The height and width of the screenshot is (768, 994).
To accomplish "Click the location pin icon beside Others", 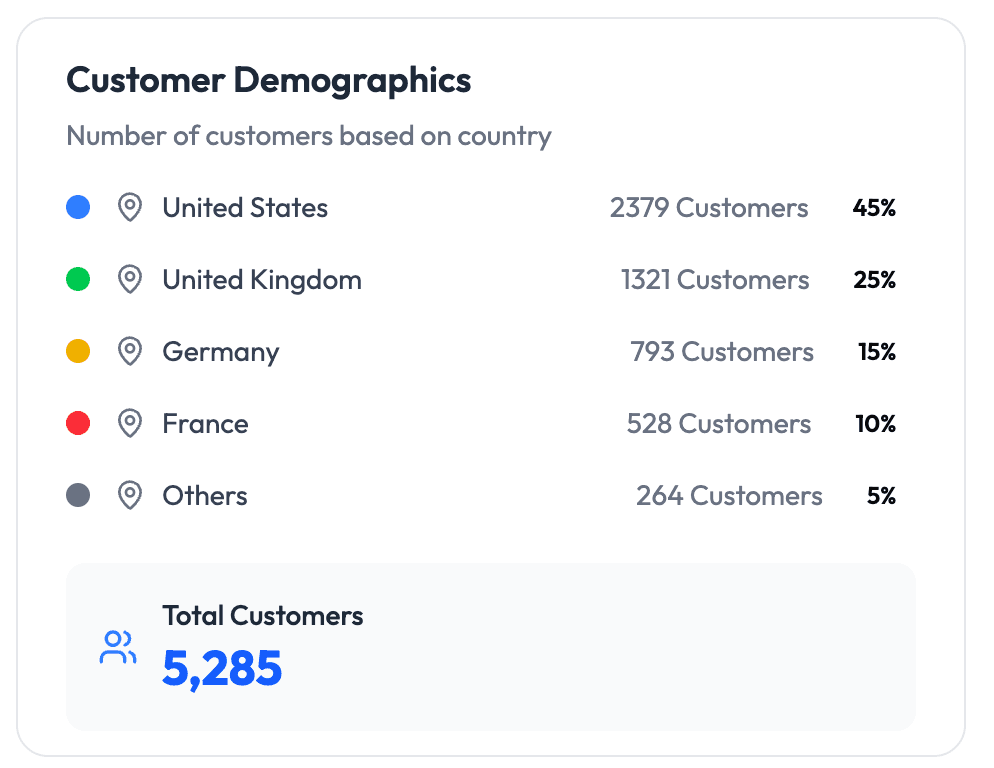I will click(130, 496).
